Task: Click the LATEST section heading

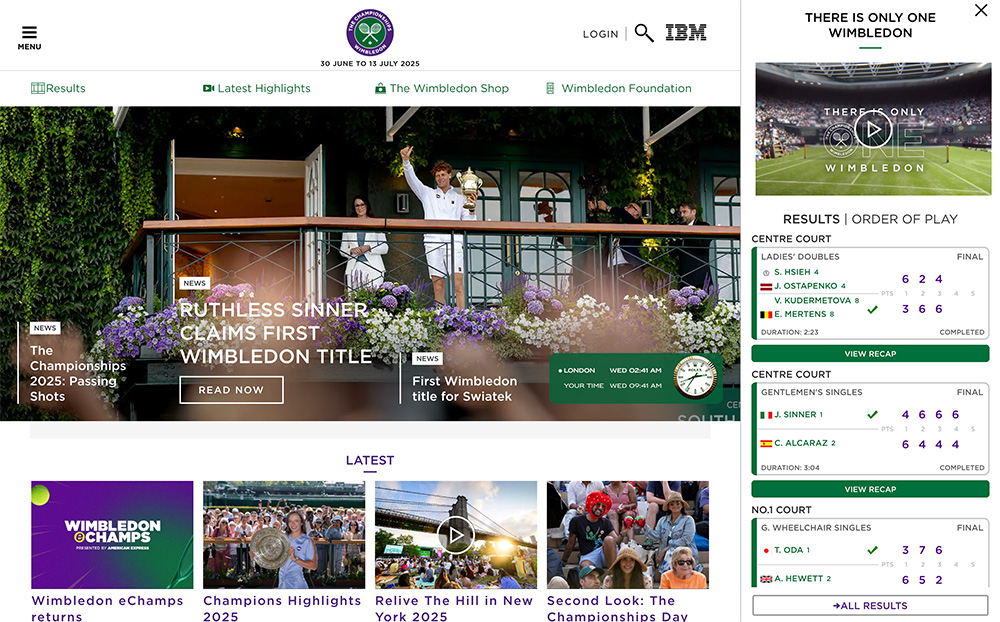Action: click(370, 461)
